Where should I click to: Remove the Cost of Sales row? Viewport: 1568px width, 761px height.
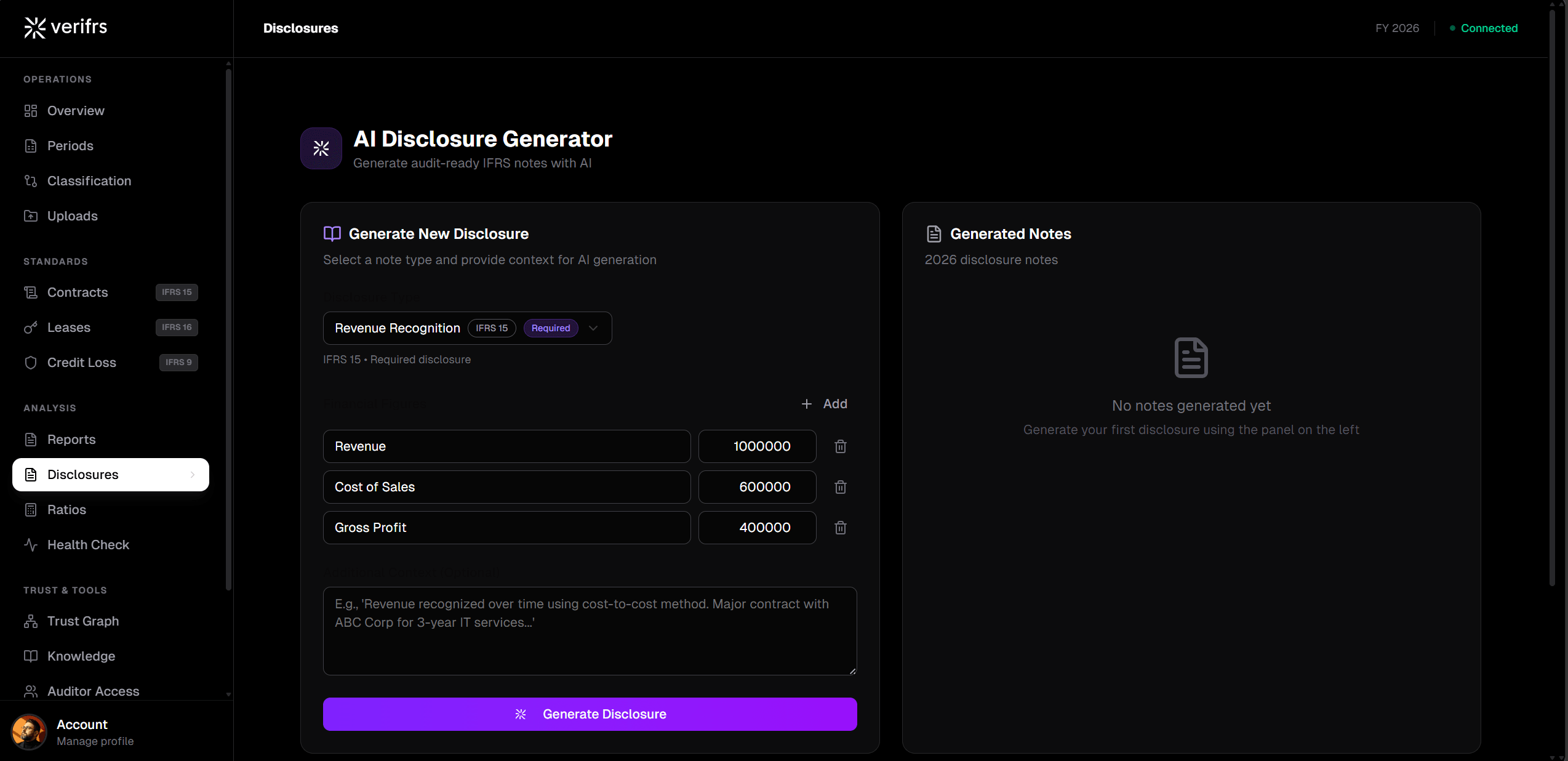pyautogui.click(x=840, y=487)
